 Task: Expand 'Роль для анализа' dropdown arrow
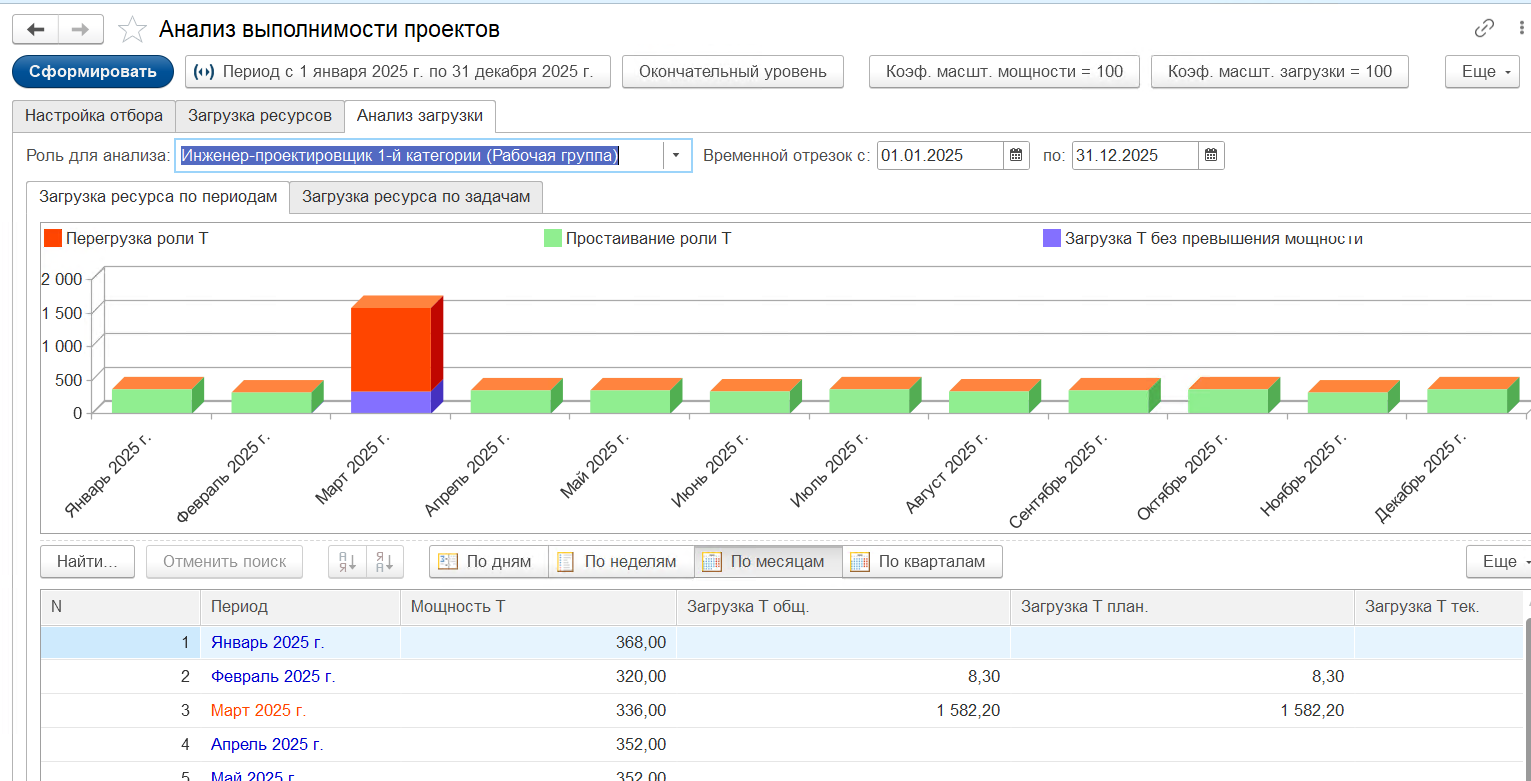pyautogui.click(x=677, y=156)
